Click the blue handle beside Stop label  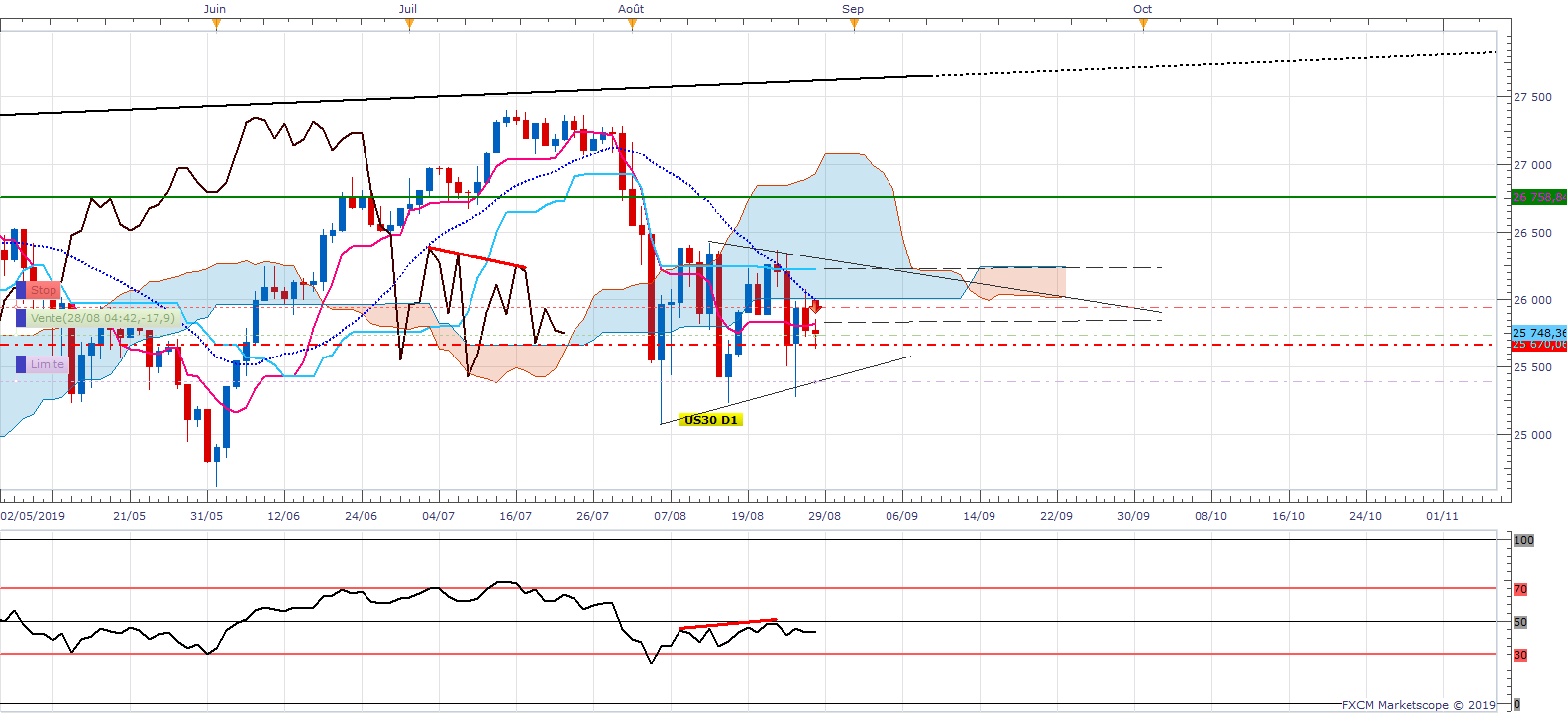point(21,290)
